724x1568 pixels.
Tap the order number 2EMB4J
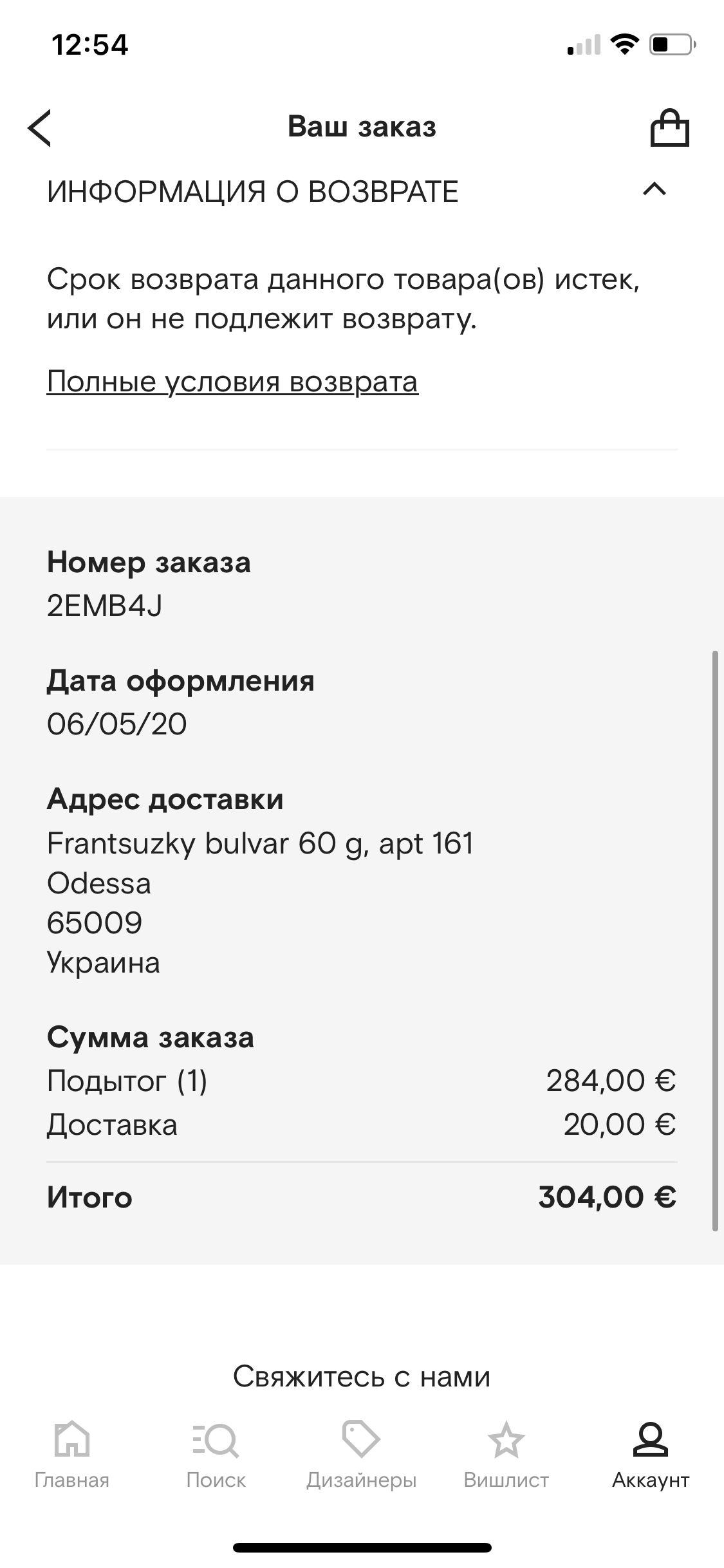pos(105,605)
